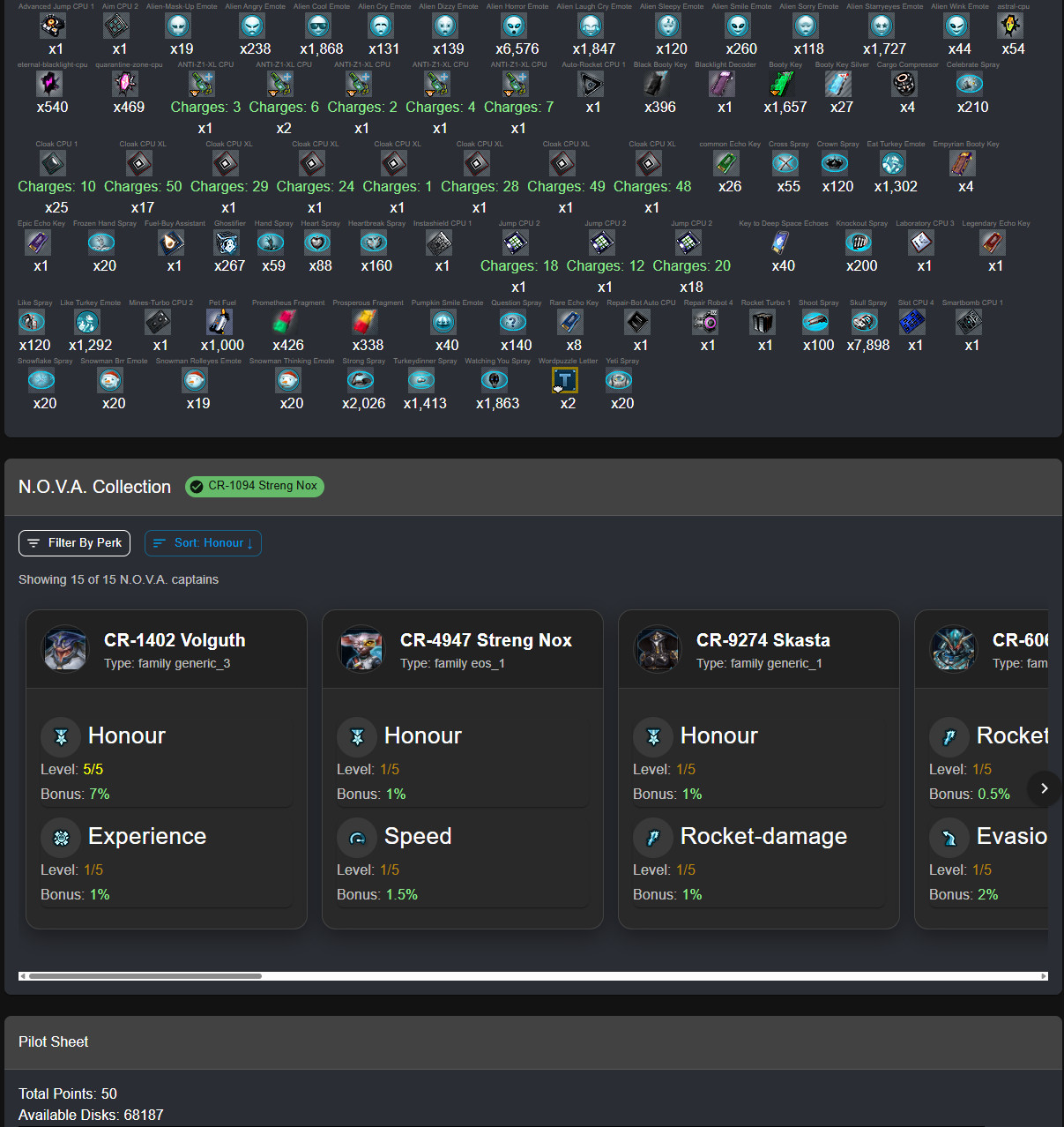The image size is (1064, 1127).
Task: Click the Repair Robot 4 icon
Action: pyautogui.click(x=705, y=323)
